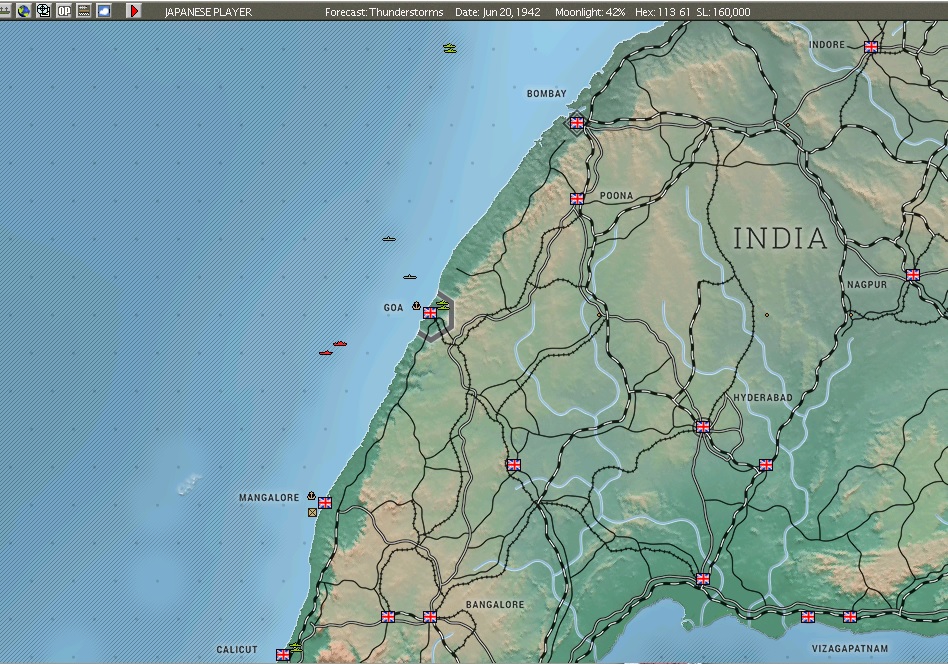948x664 pixels.
Task: Click the JAPANESE PLAYER label
Action: pyautogui.click(x=208, y=11)
